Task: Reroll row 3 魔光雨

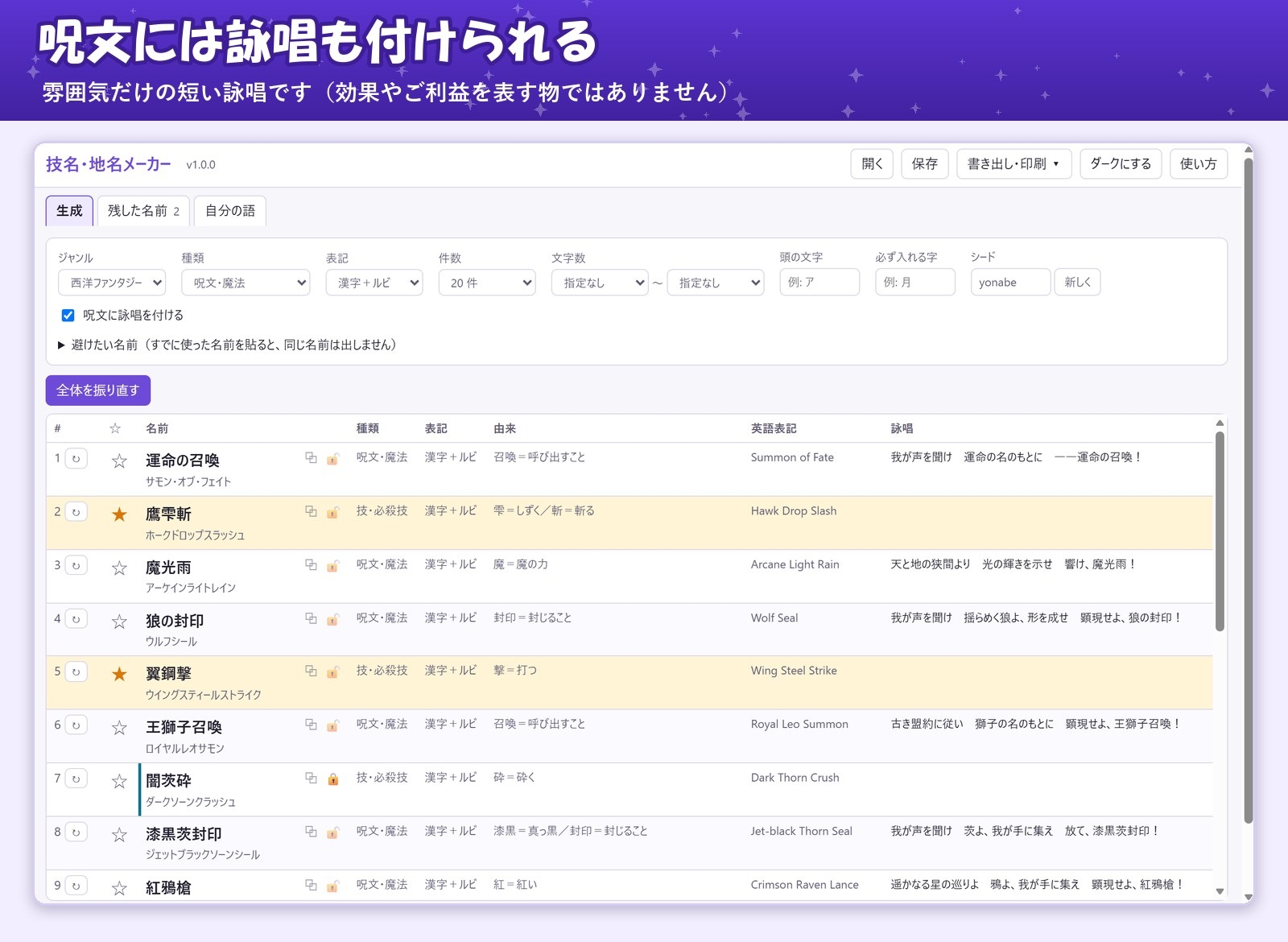Action: tap(76, 566)
